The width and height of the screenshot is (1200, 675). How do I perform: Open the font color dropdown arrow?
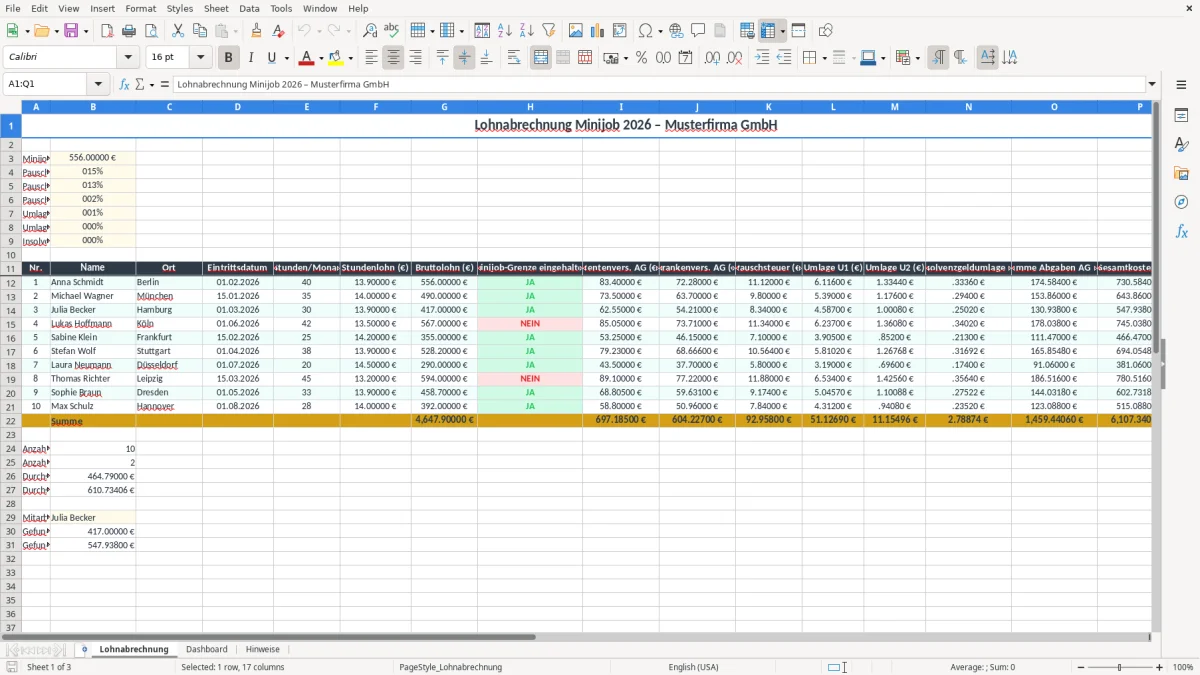point(320,58)
